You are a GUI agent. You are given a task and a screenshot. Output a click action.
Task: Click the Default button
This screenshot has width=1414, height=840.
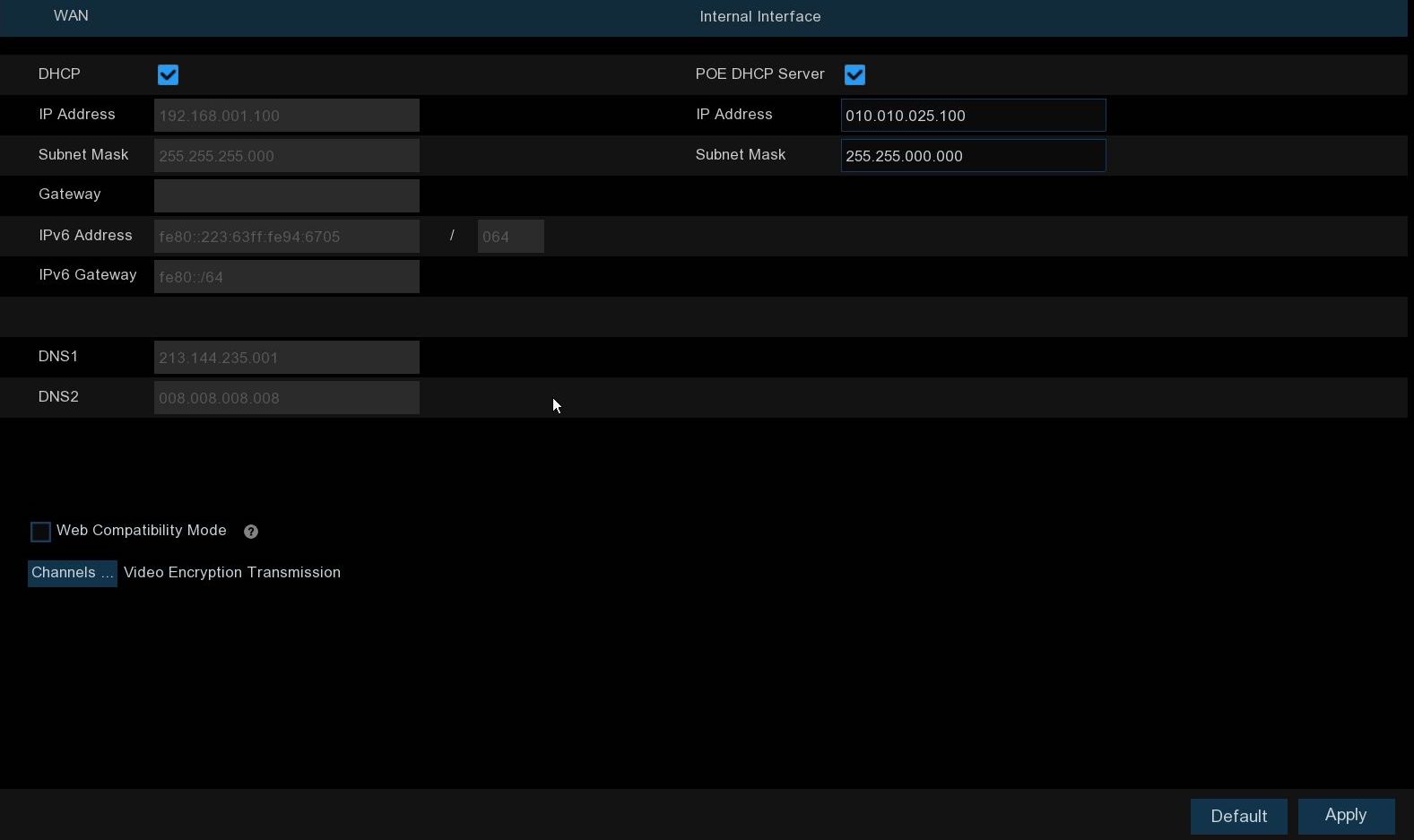(1238, 816)
